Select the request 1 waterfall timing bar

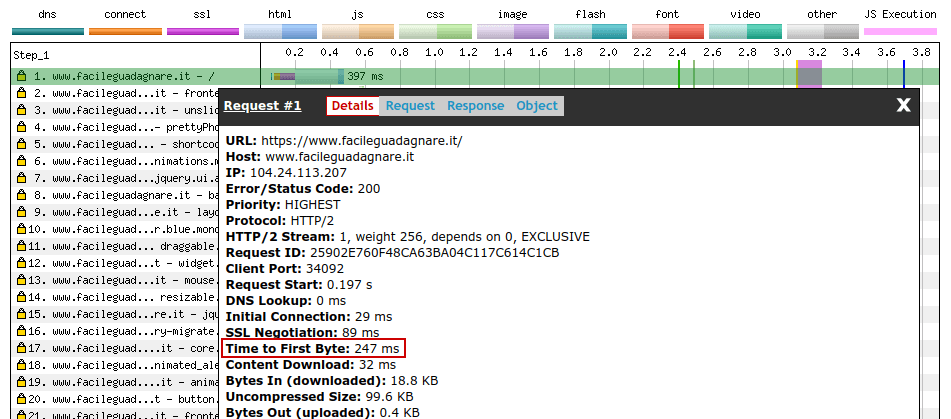[308, 76]
